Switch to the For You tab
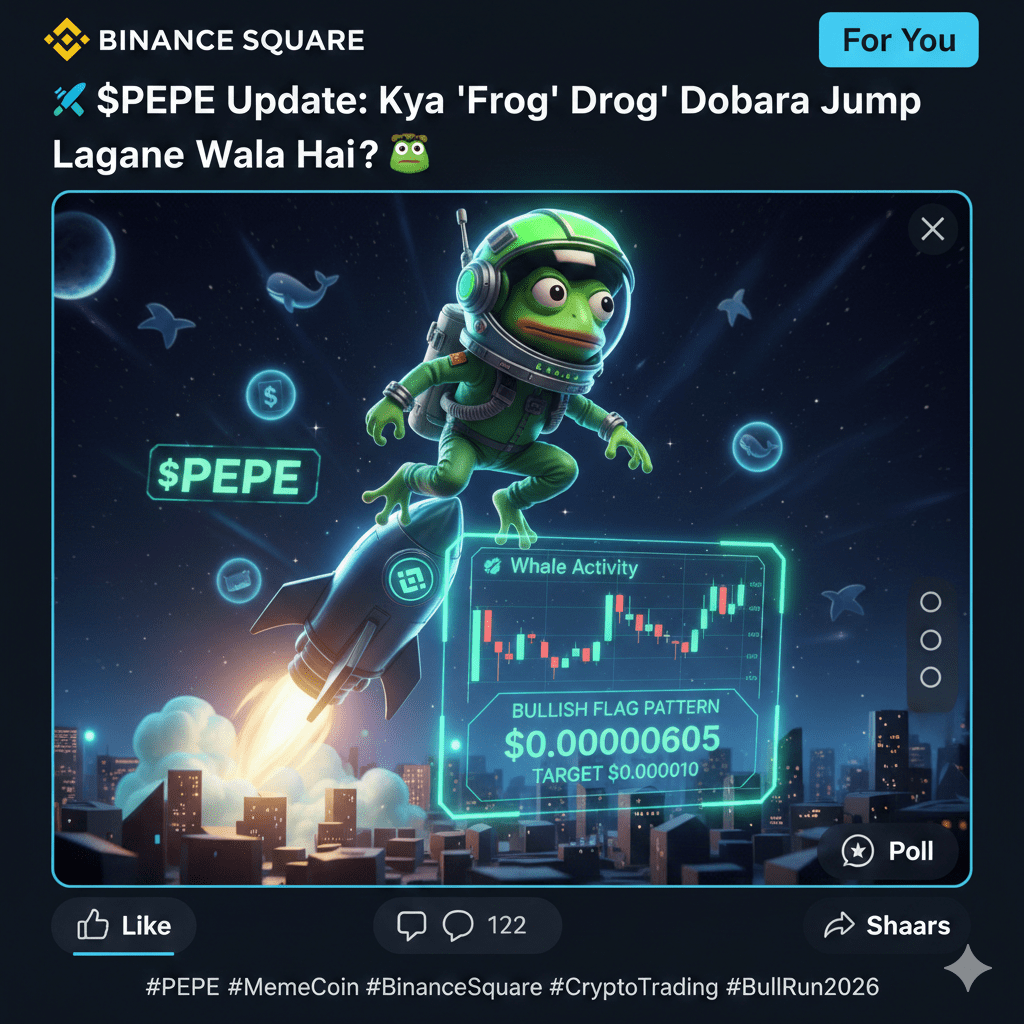 [x=899, y=40]
